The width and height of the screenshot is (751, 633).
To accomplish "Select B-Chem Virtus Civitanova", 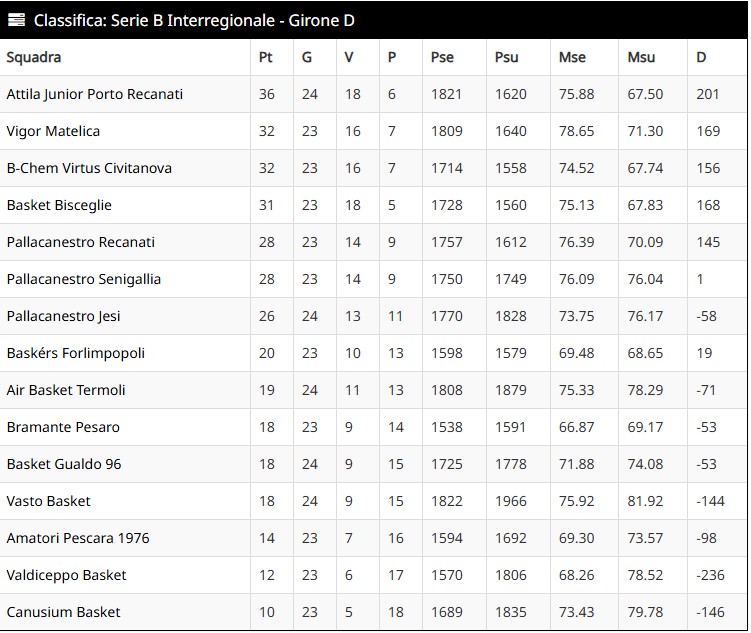I will [89, 168].
